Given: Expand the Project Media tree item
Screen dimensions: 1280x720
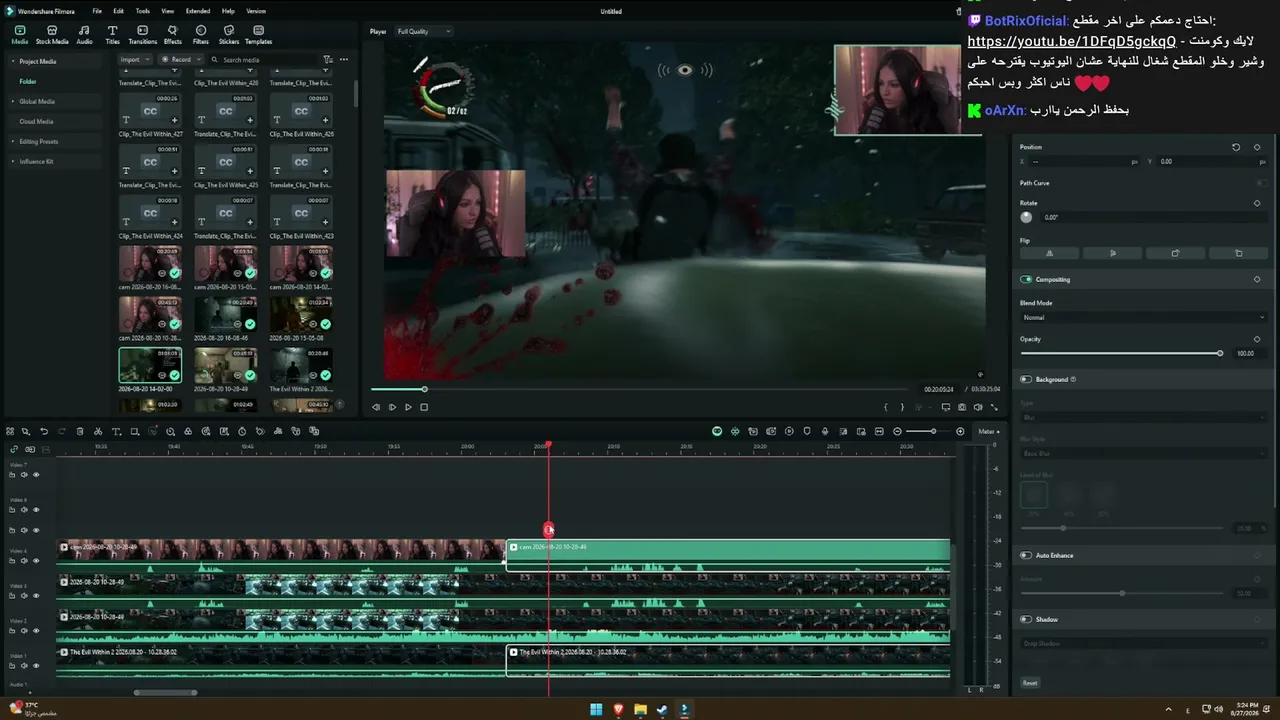Looking at the screenshot, I should tap(13, 61).
